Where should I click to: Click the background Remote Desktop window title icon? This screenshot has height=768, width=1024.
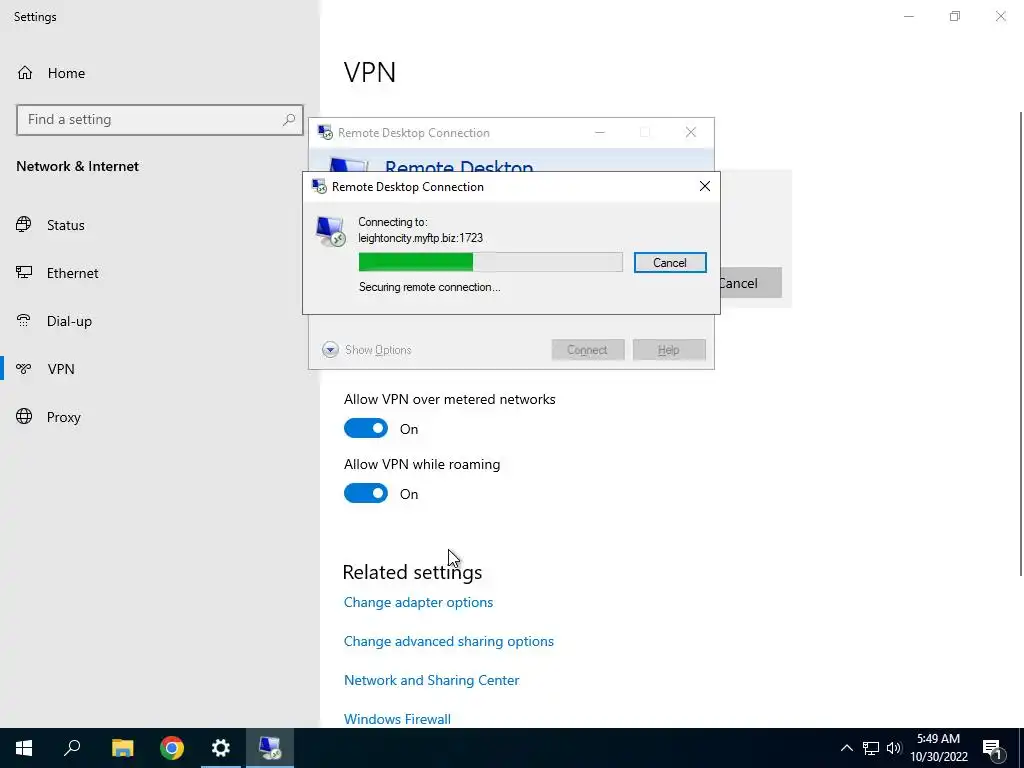pyautogui.click(x=325, y=133)
